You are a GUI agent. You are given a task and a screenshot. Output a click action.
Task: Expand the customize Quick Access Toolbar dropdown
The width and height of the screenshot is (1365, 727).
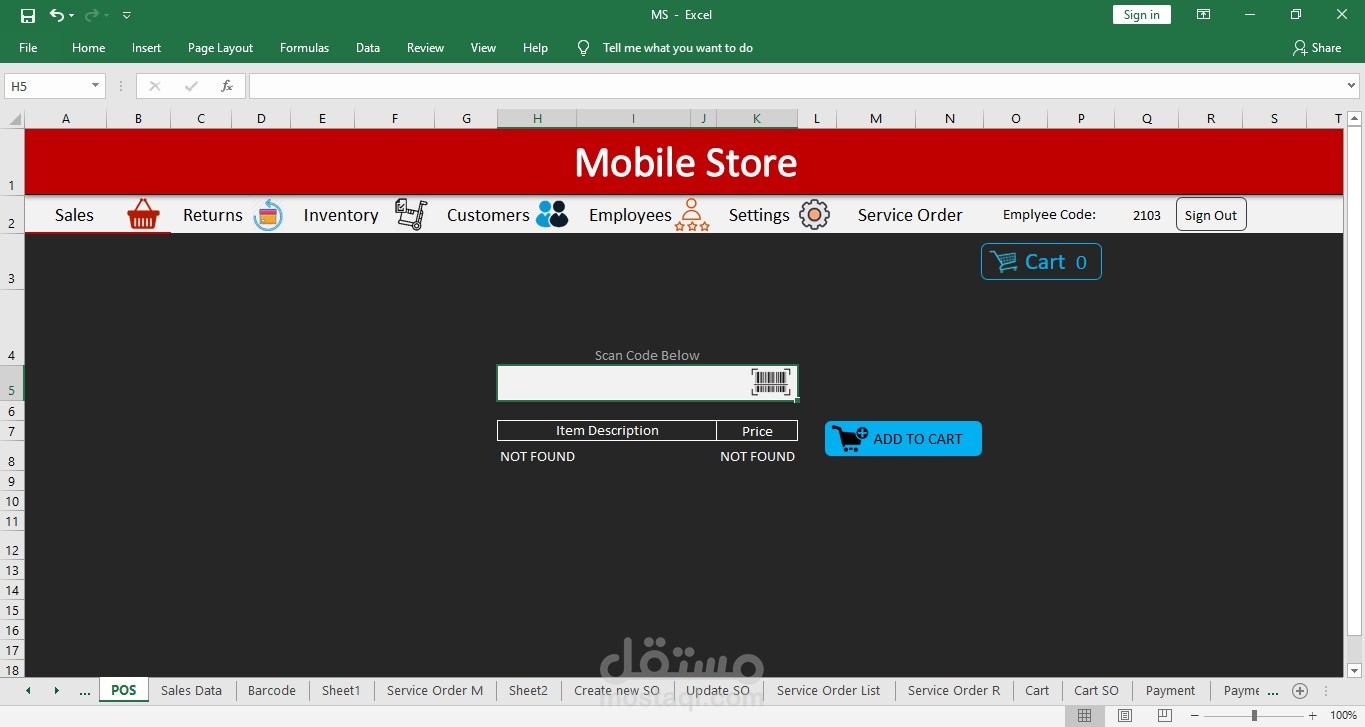[126, 15]
